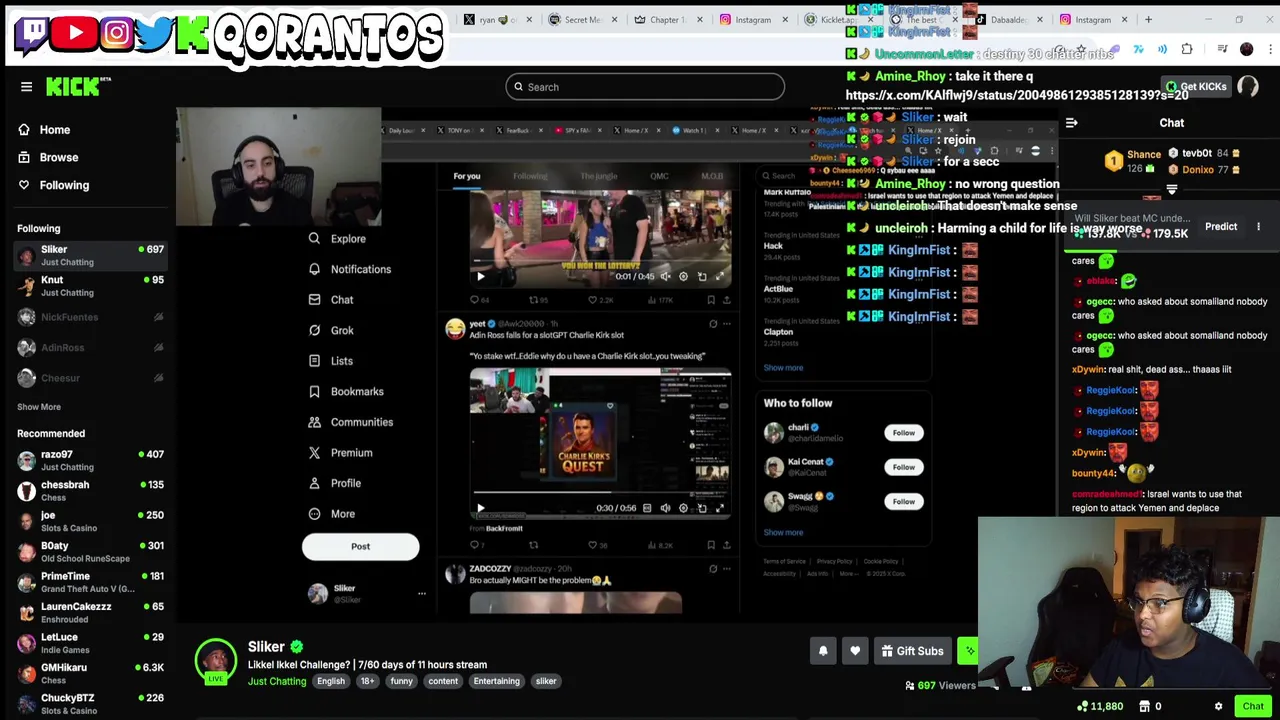Open Profile in X sidebar
This screenshot has width=1280, height=720.
(335, 483)
